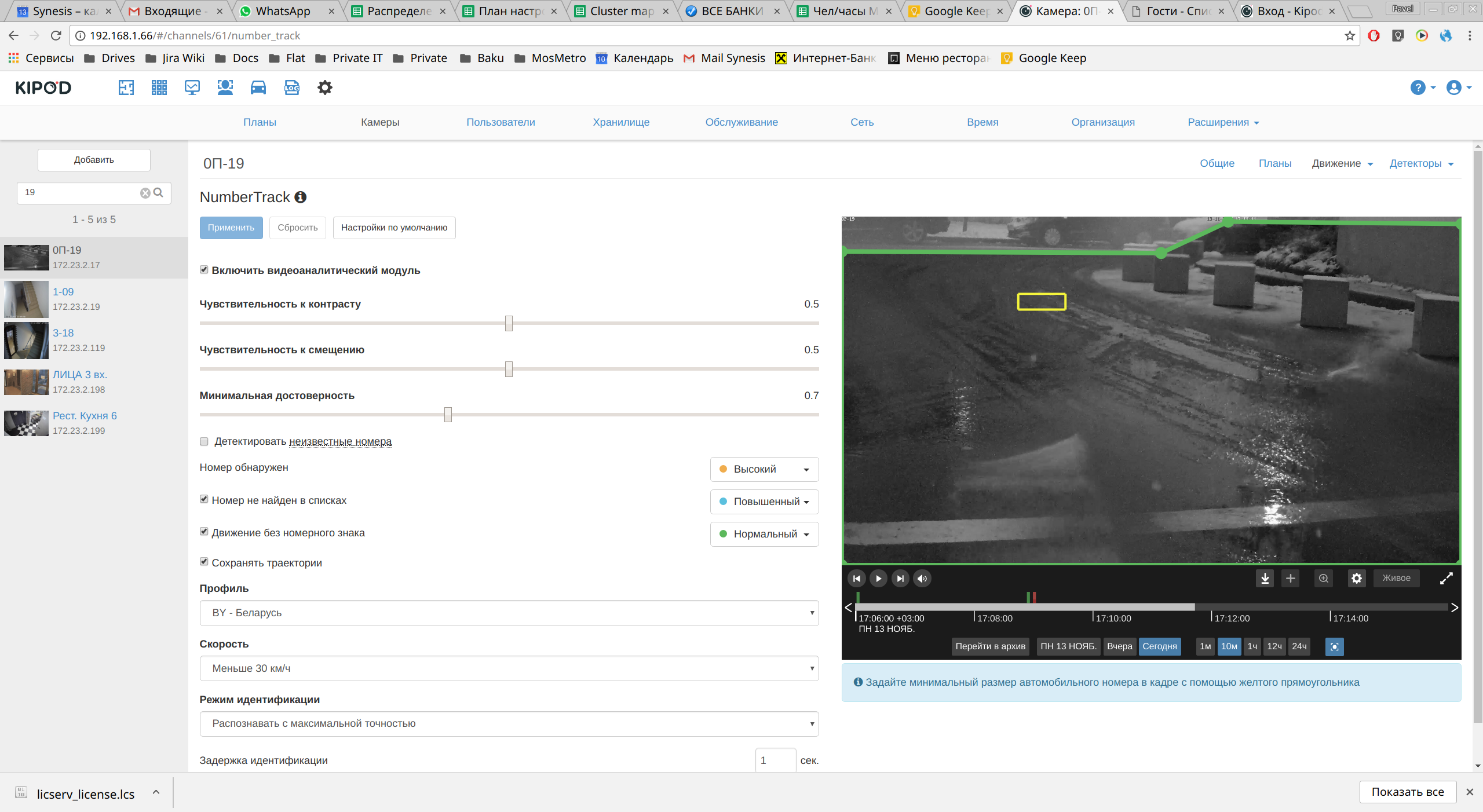Click the timeline center focus icon
This screenshot has height=812, width=1483.
(1335, 646)
